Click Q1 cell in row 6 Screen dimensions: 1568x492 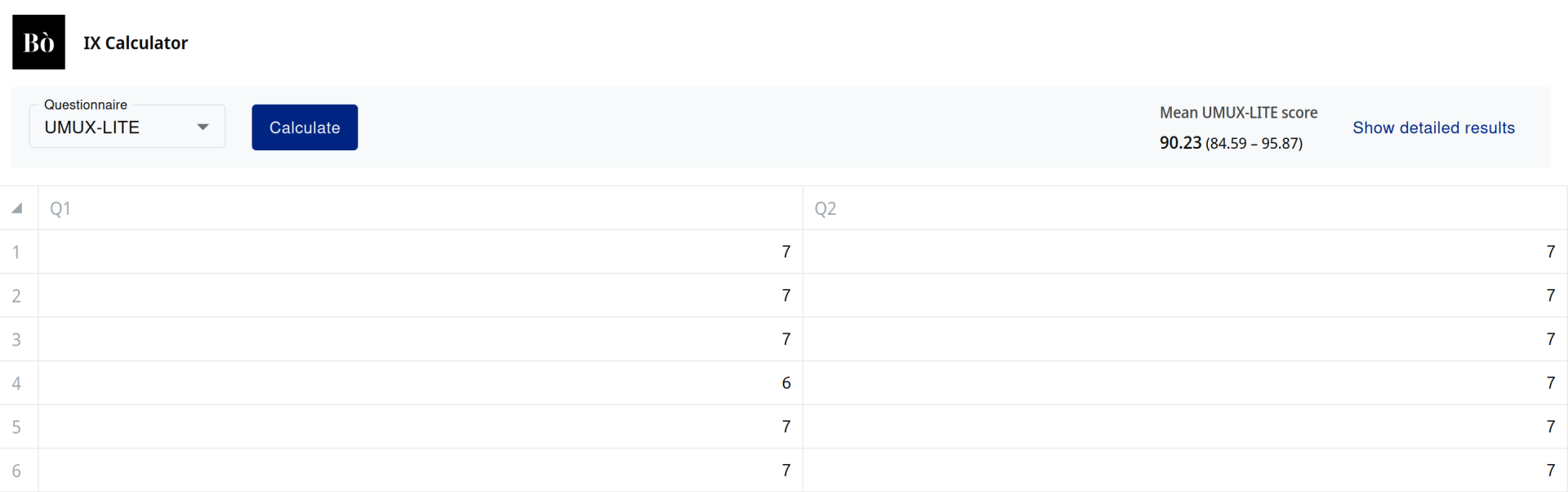(420, 471)
